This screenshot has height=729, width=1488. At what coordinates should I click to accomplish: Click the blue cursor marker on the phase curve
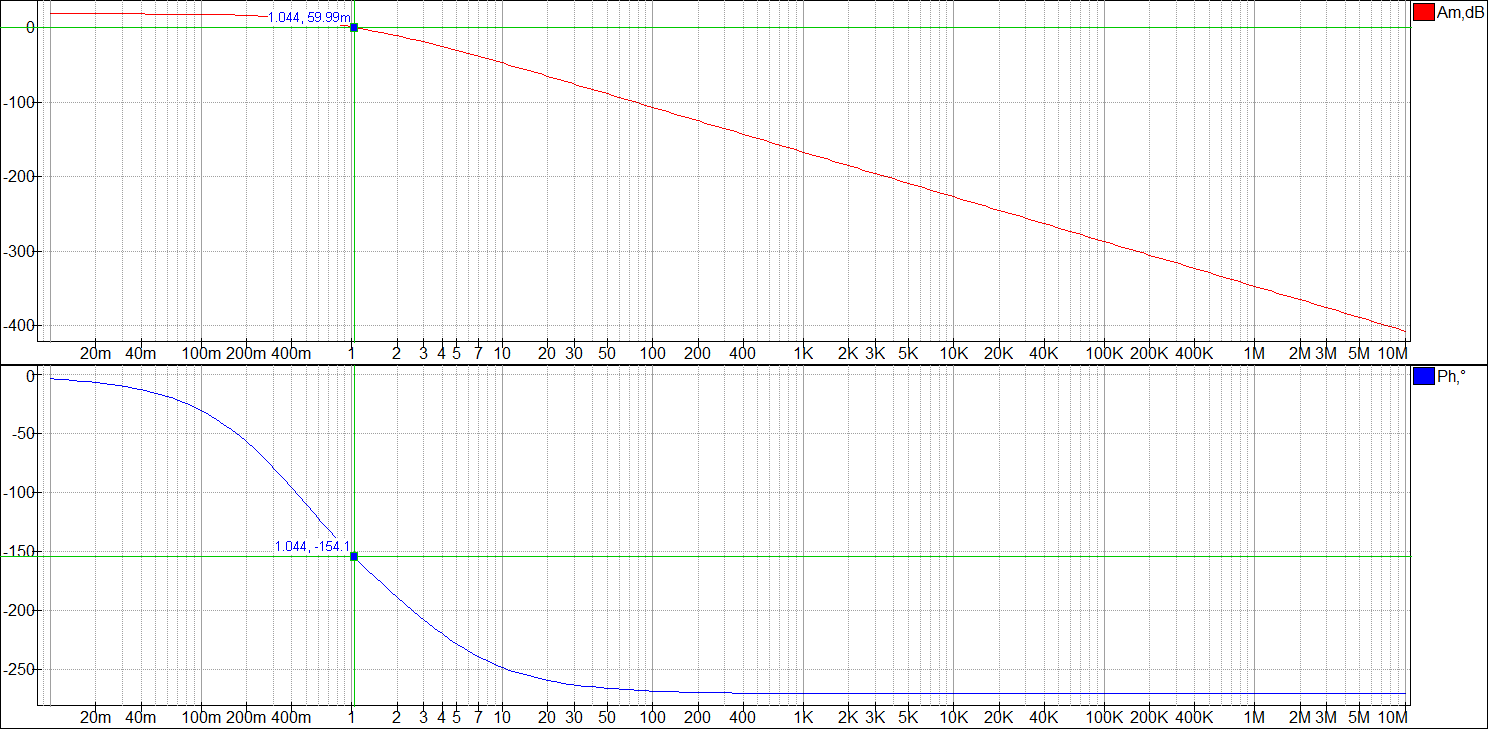pos(354,556)
